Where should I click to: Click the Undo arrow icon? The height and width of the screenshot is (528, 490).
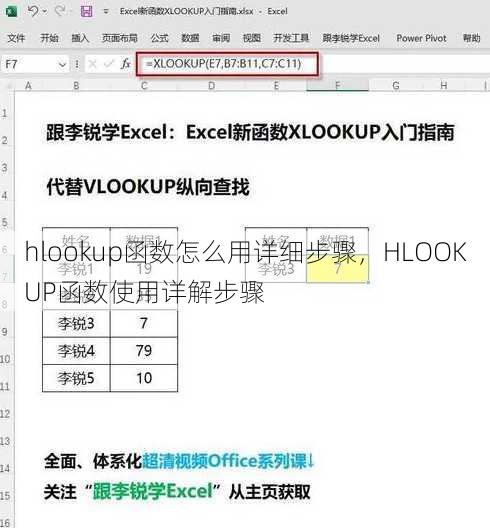(32, 11)
